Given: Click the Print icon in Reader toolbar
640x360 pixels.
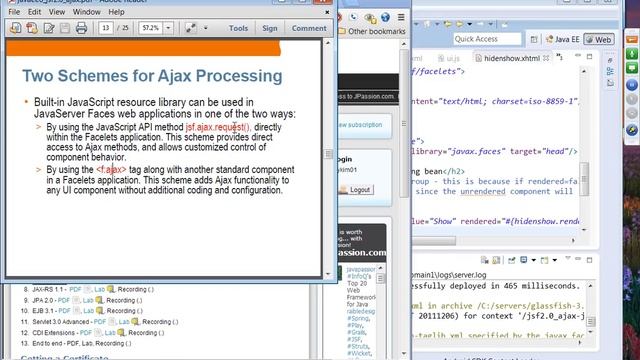Looking at the screenshot, I should tap(81, 28).
